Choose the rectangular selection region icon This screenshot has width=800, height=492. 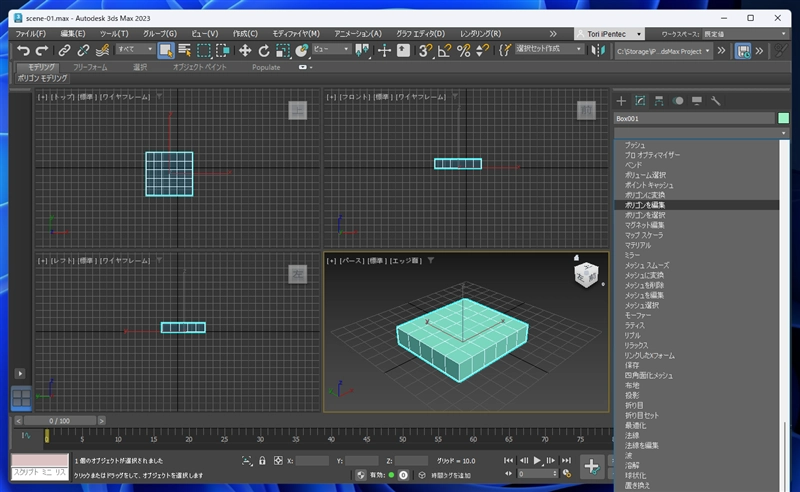(204, 51)
